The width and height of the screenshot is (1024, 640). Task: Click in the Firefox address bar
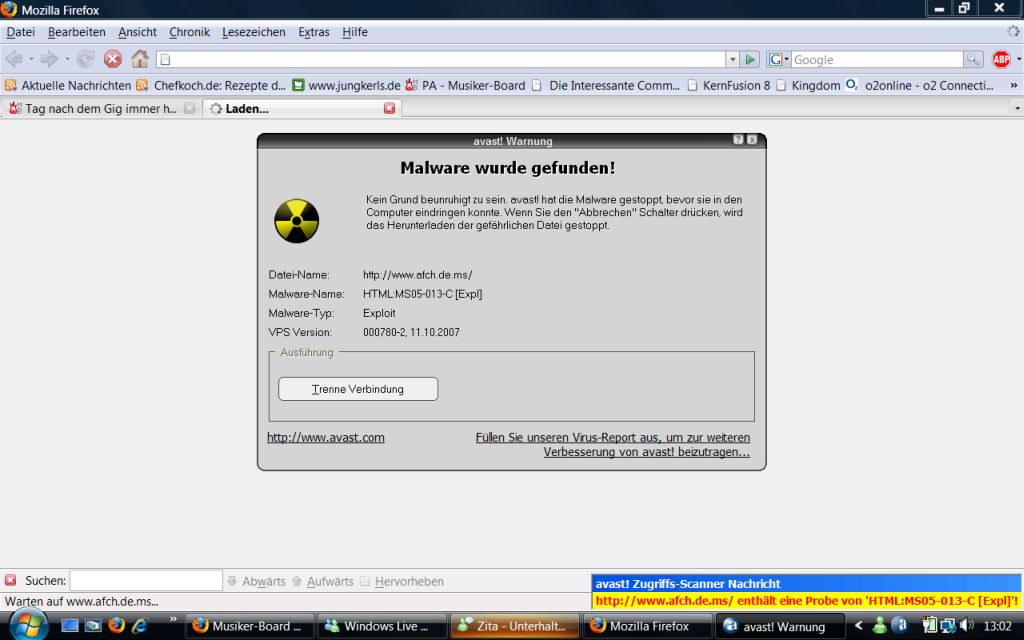point(441,59)
